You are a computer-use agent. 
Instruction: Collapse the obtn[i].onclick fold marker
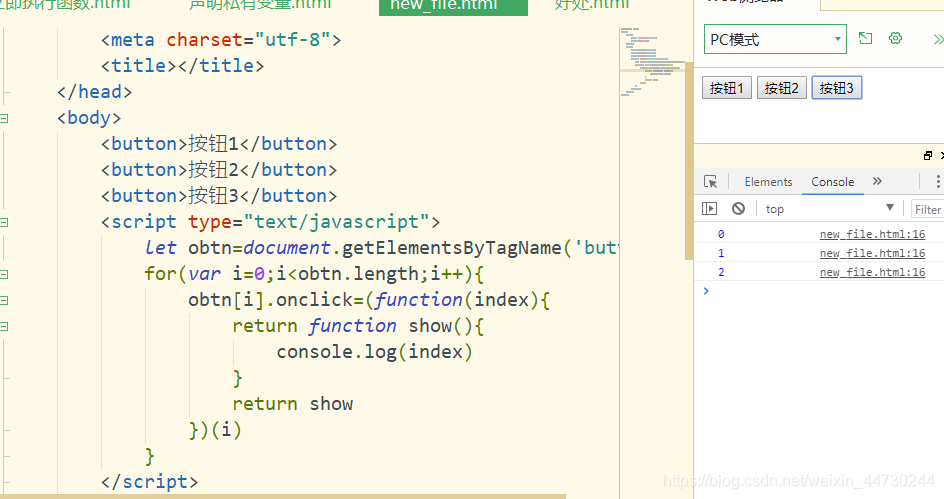pos(4,300)
